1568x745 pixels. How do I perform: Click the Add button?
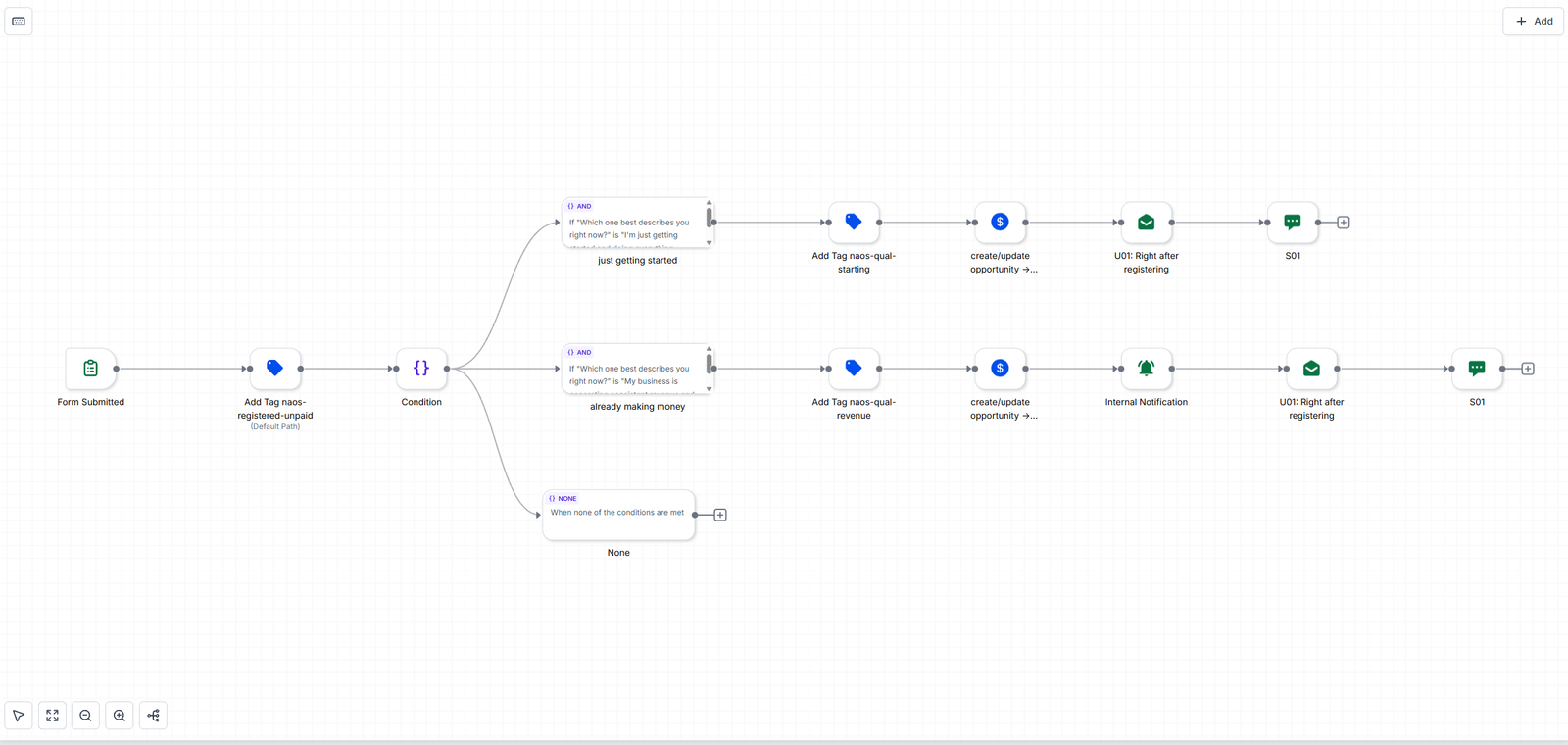point(1534,22)
